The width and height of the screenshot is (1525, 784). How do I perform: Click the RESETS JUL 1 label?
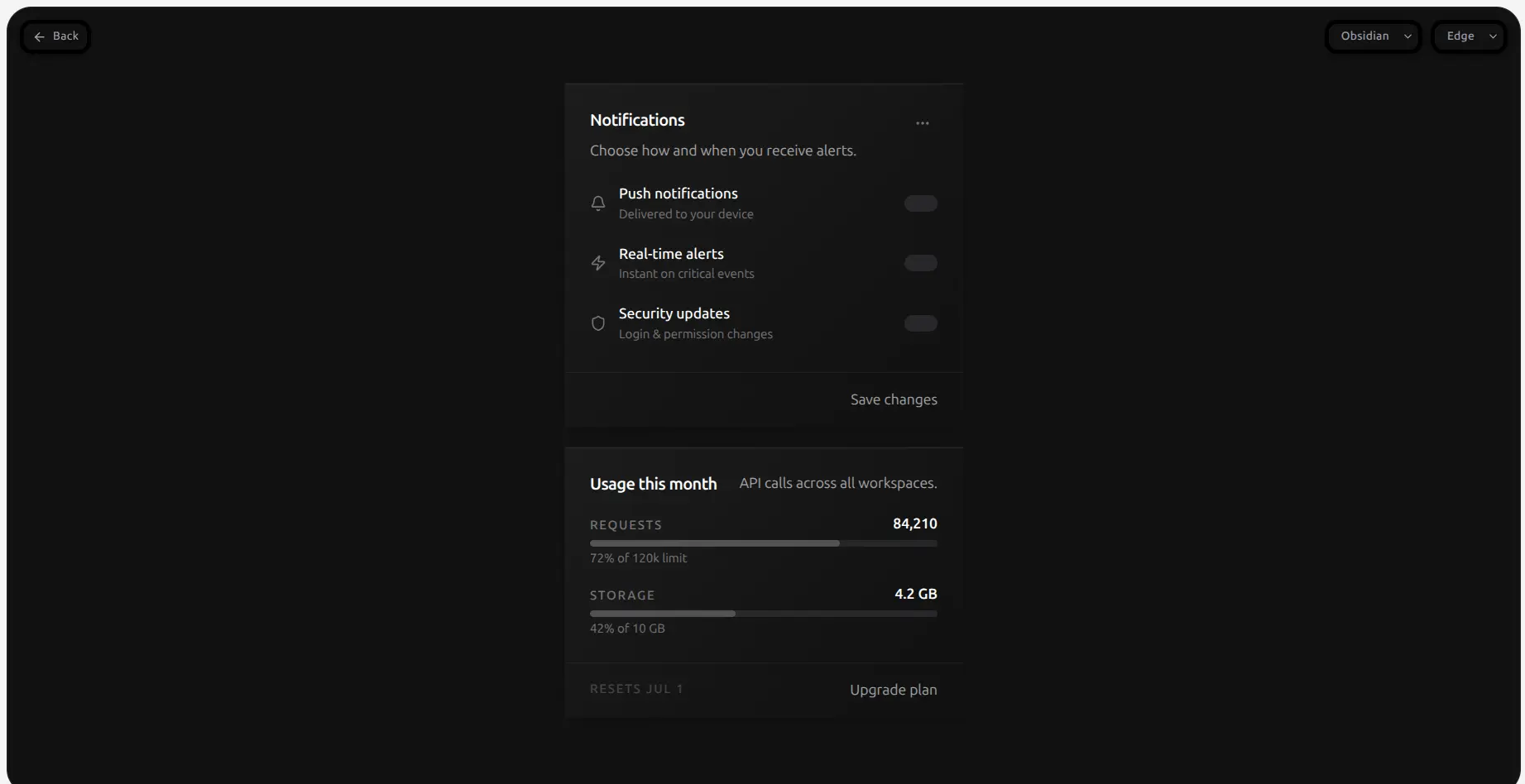636,689
